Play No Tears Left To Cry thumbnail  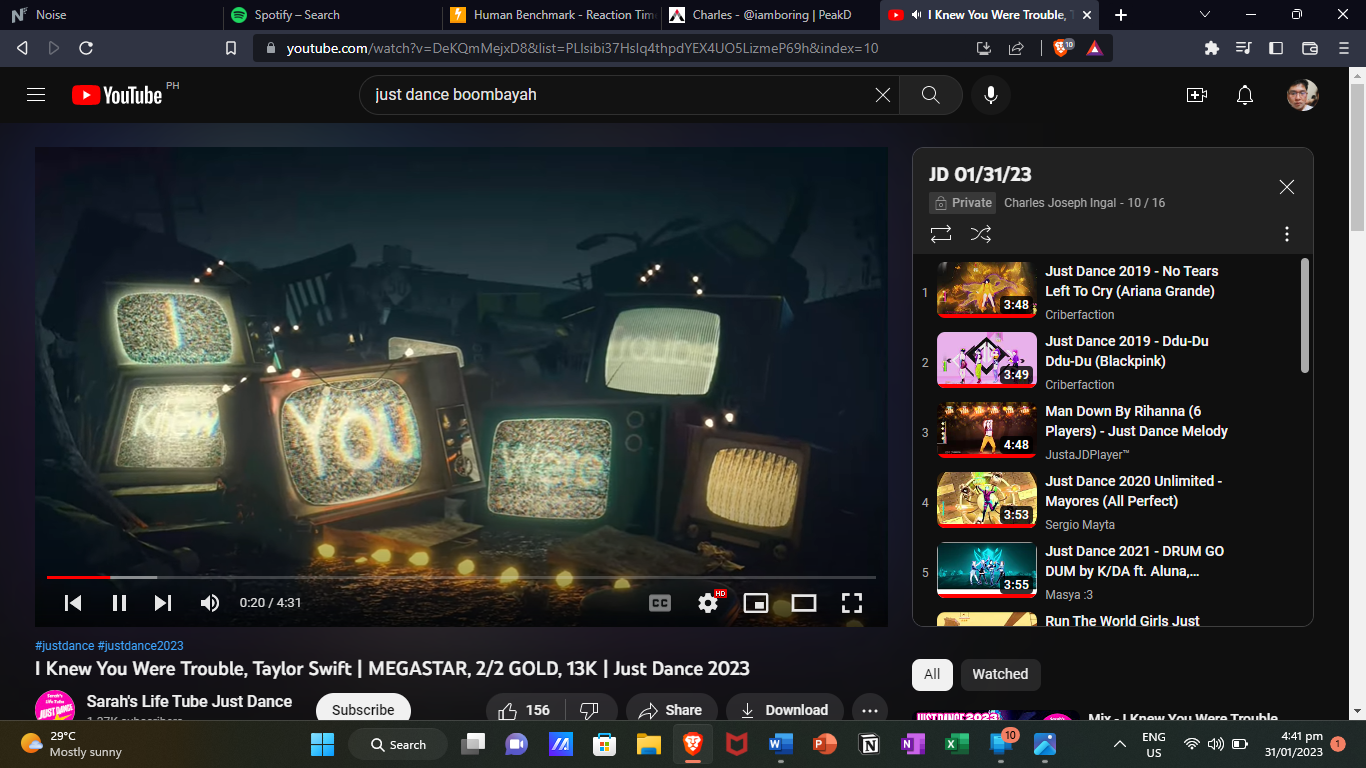pos(987,290)
